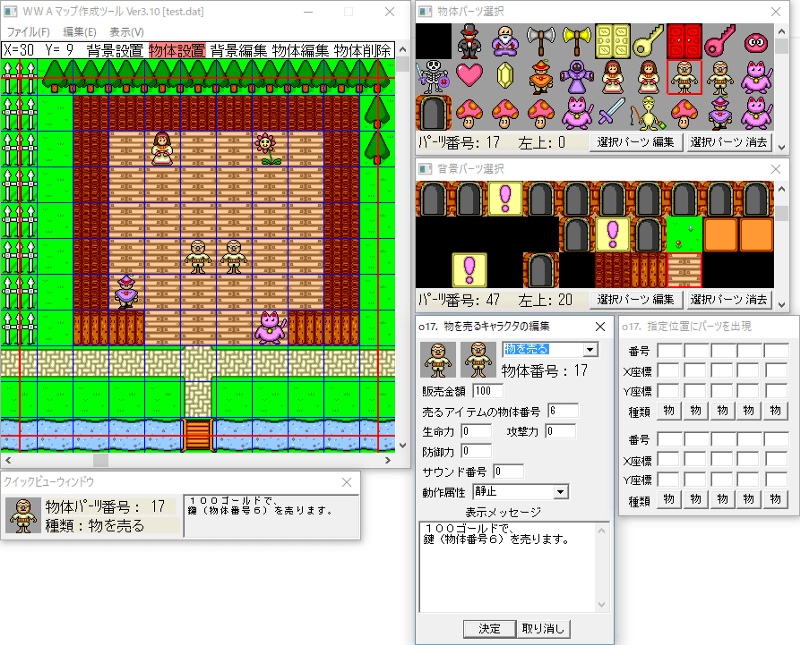Viewport: 800px width, 645px height.
Task: Select the red mushroom object part
Action: tap(468, 112)
